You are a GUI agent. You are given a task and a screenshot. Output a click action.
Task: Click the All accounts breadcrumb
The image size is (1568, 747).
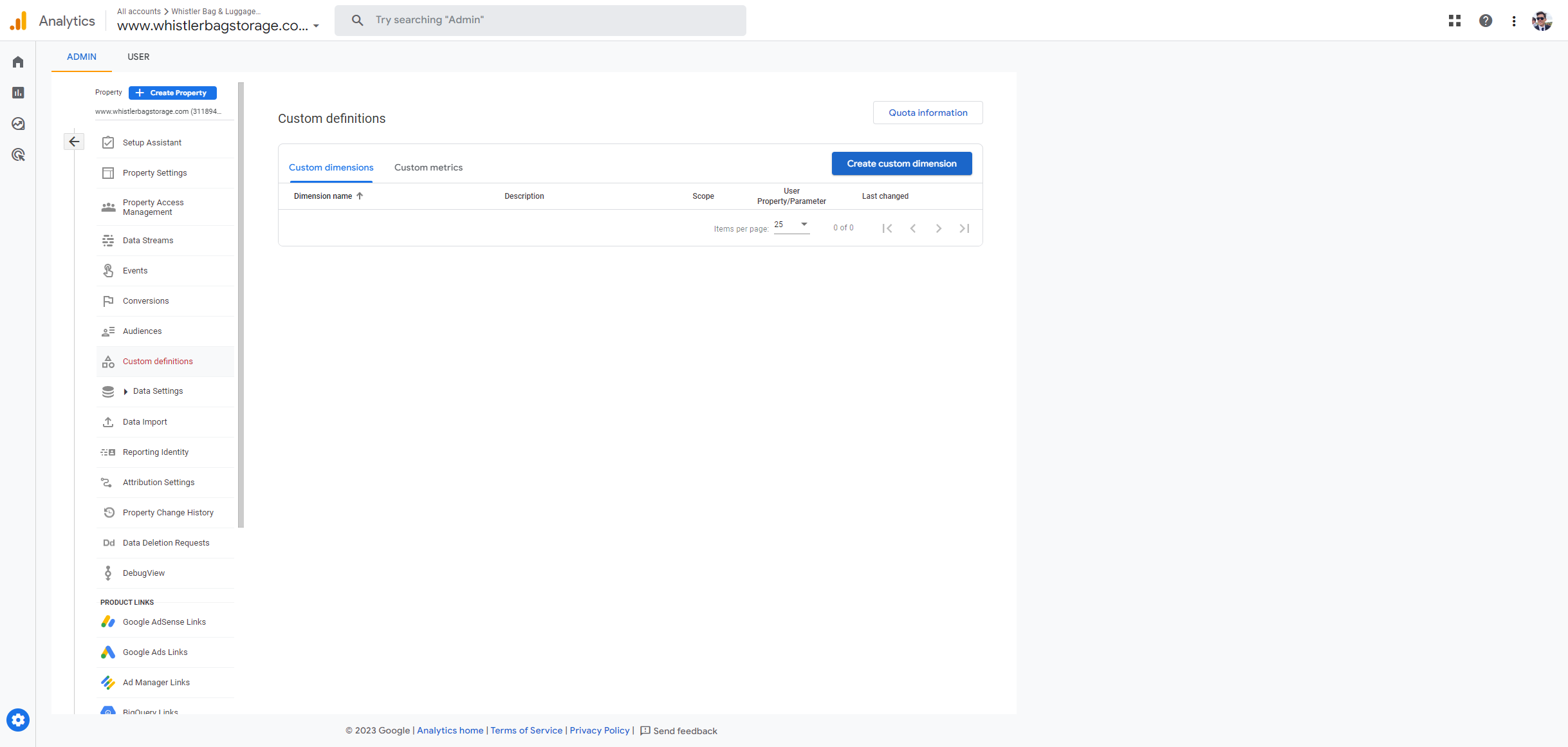[139, 12]
